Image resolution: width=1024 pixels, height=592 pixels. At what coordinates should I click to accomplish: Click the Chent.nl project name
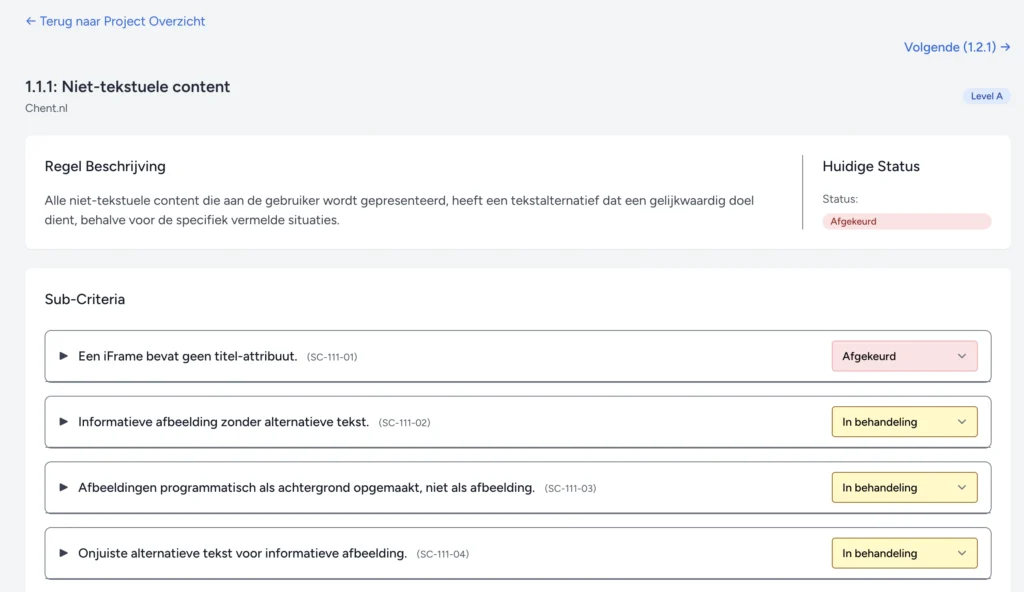coord(46,108)
